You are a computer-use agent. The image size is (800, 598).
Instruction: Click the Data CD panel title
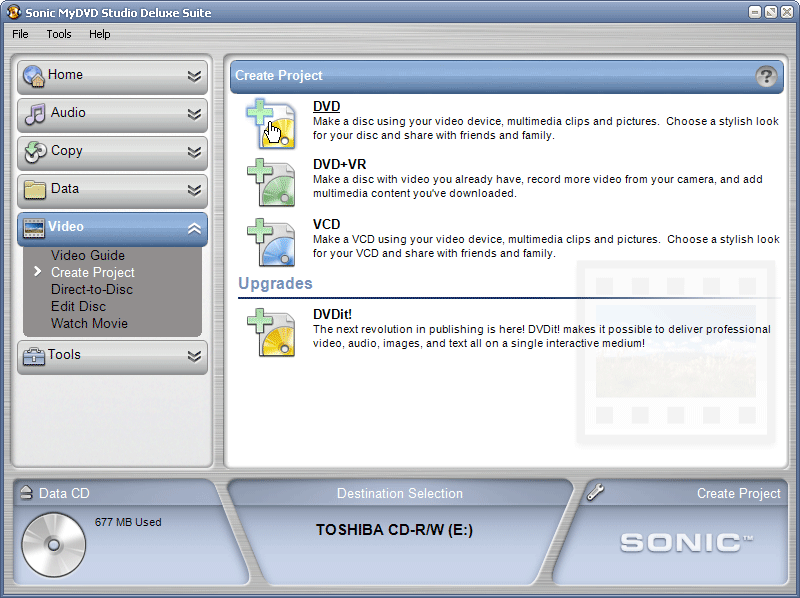[64, 493]
